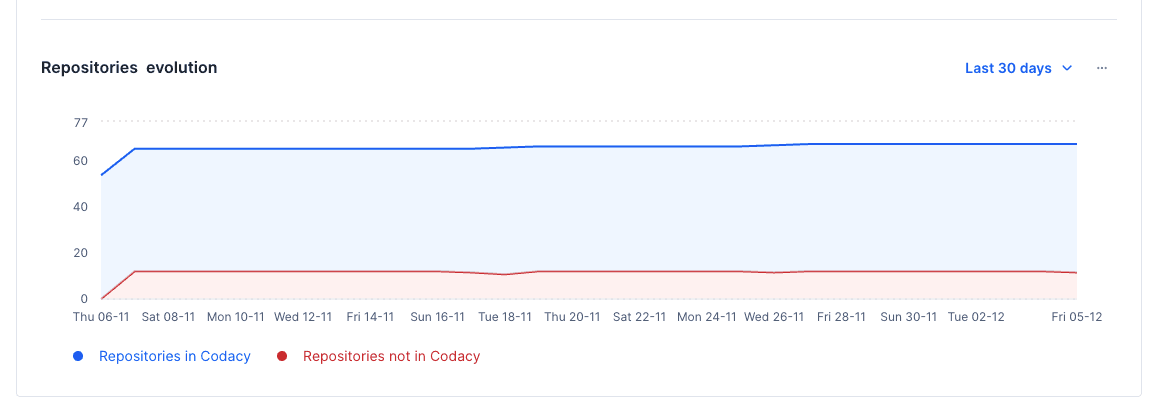Click the blue dot legend marker

[x=78, y=356]
